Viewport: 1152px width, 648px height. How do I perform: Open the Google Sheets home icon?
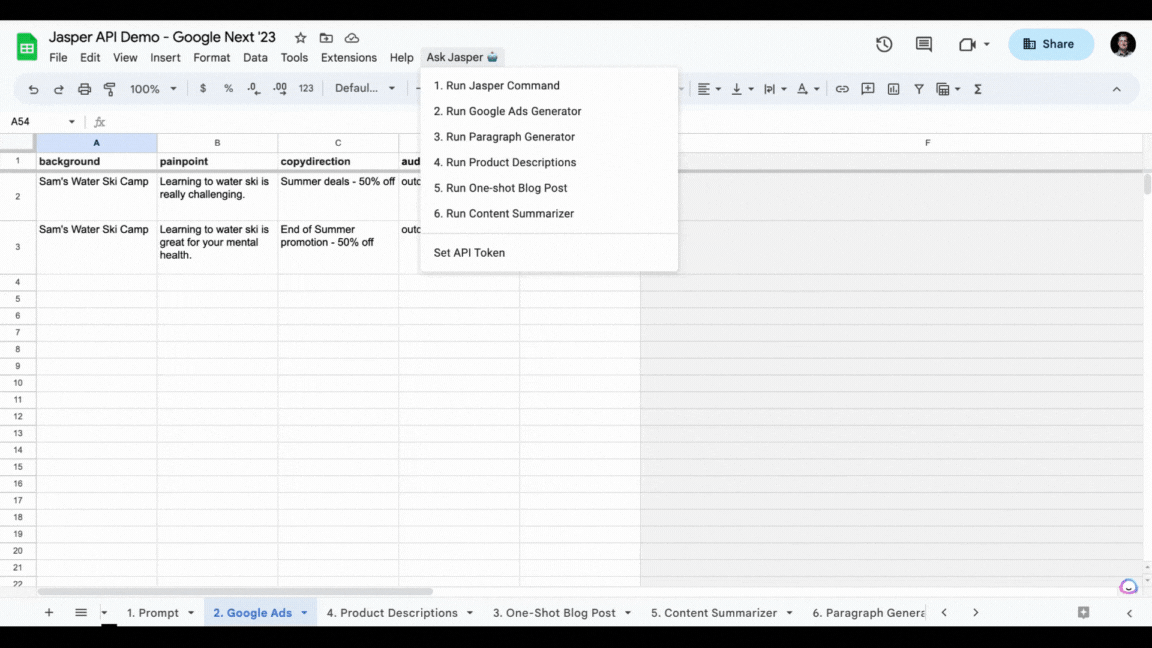click(27, 47)
